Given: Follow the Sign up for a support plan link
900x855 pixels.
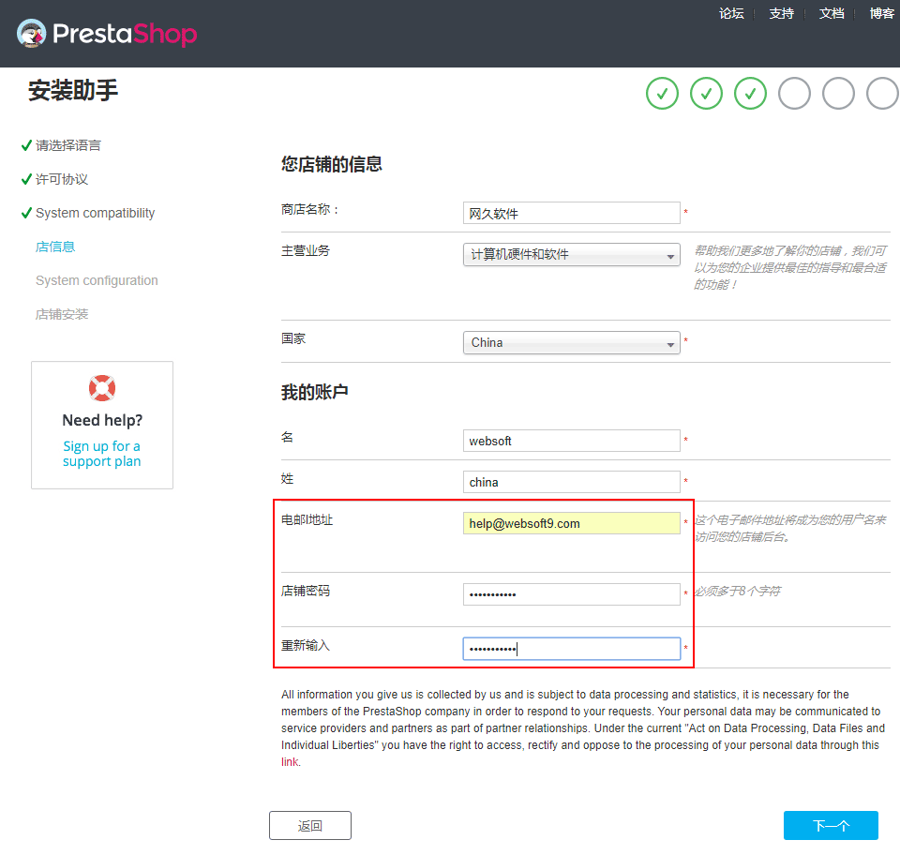Looking at the screenshot, I should coord(102,454).
